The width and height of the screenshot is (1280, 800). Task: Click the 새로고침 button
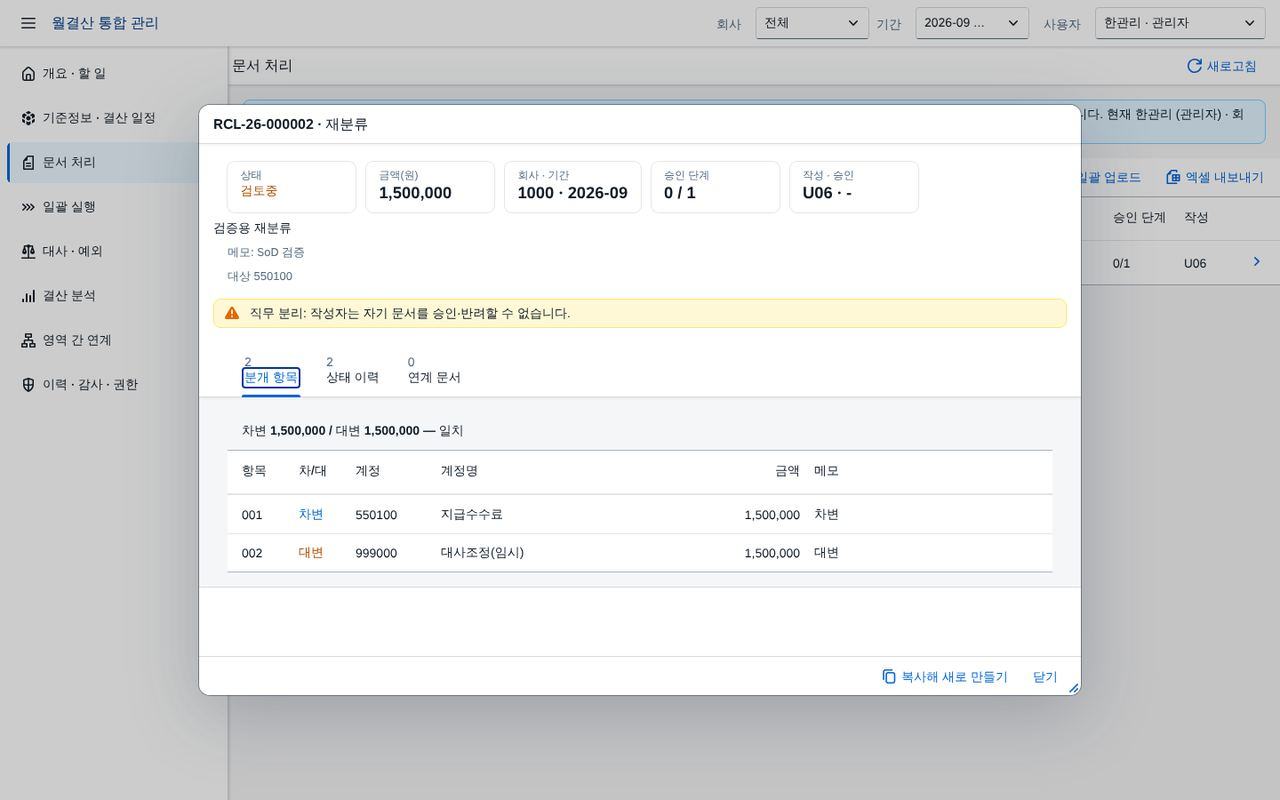pyautogui.click(x=1221, y=66)
